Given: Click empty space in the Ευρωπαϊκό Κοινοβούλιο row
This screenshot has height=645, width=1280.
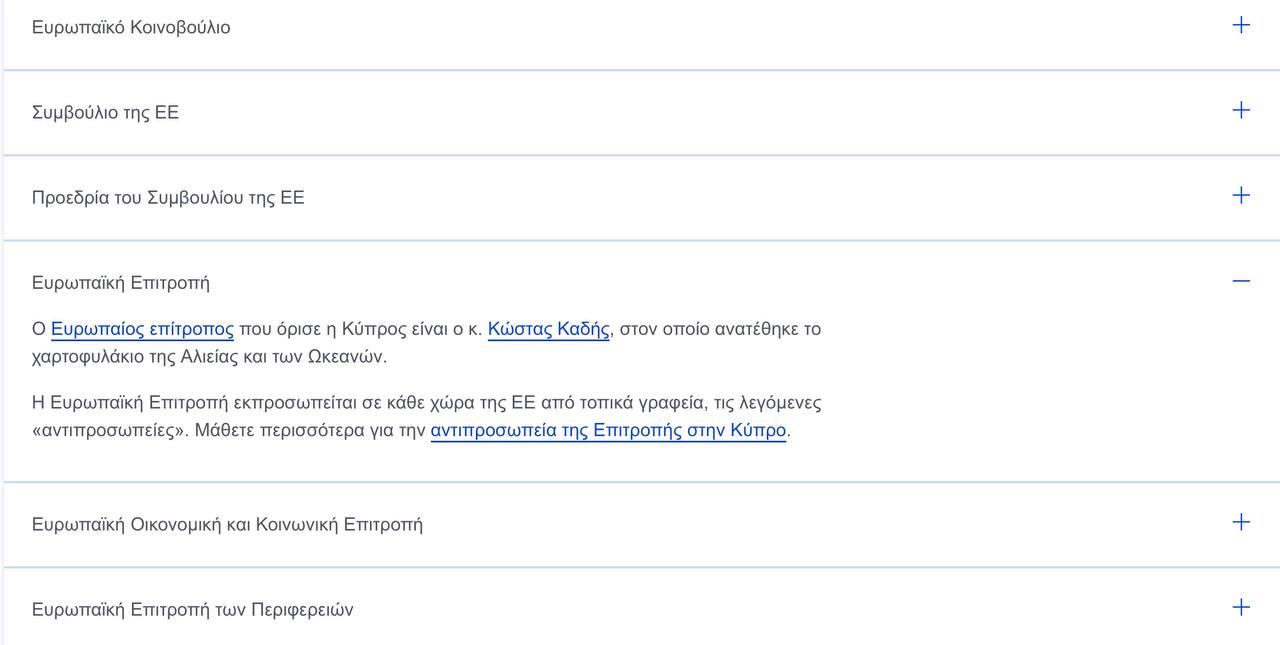Looking at the screenshot, I should pyautogui.click(x=700, y=27).
